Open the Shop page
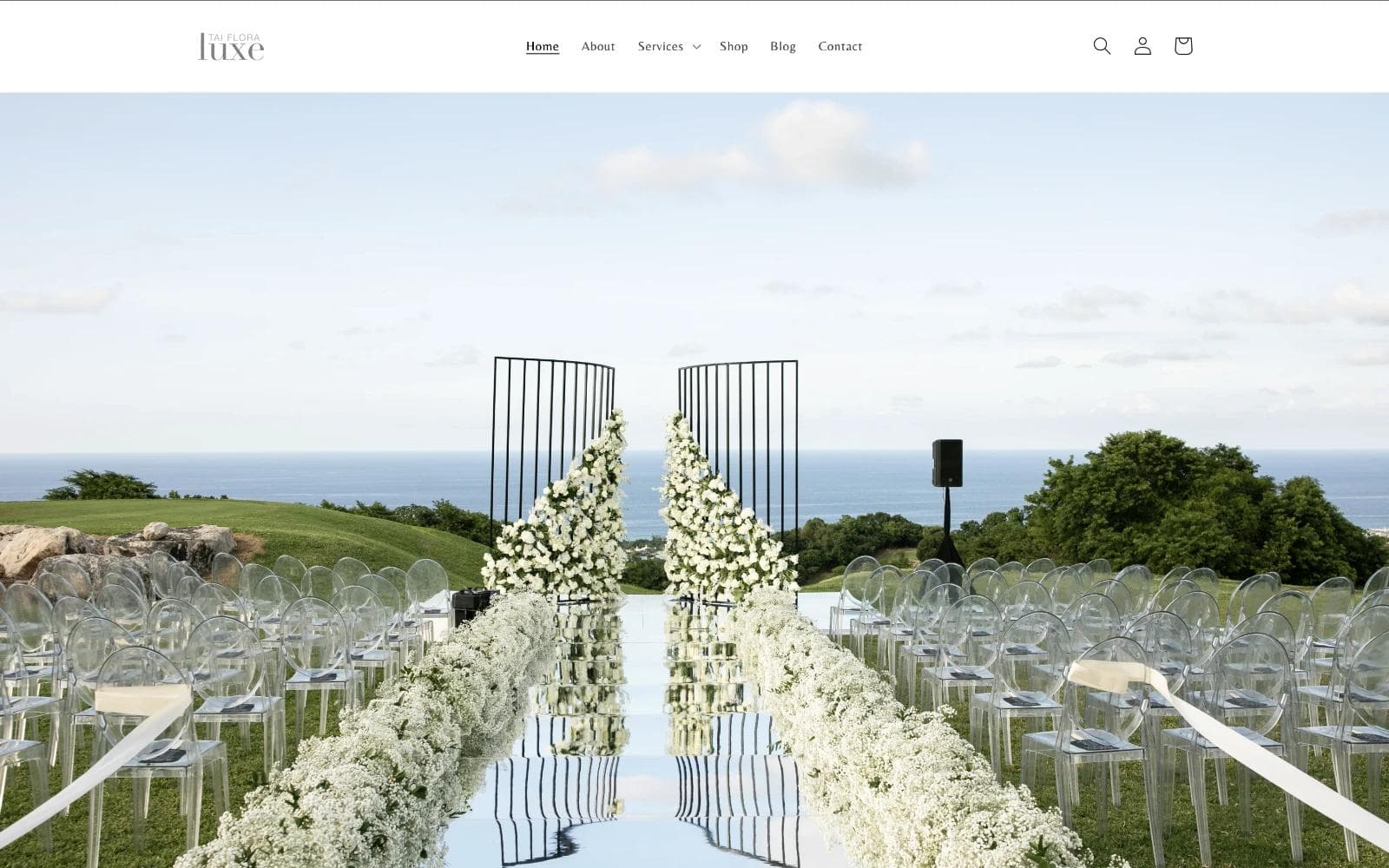This screenshot has height=868, width=1389. coord(734,47)
